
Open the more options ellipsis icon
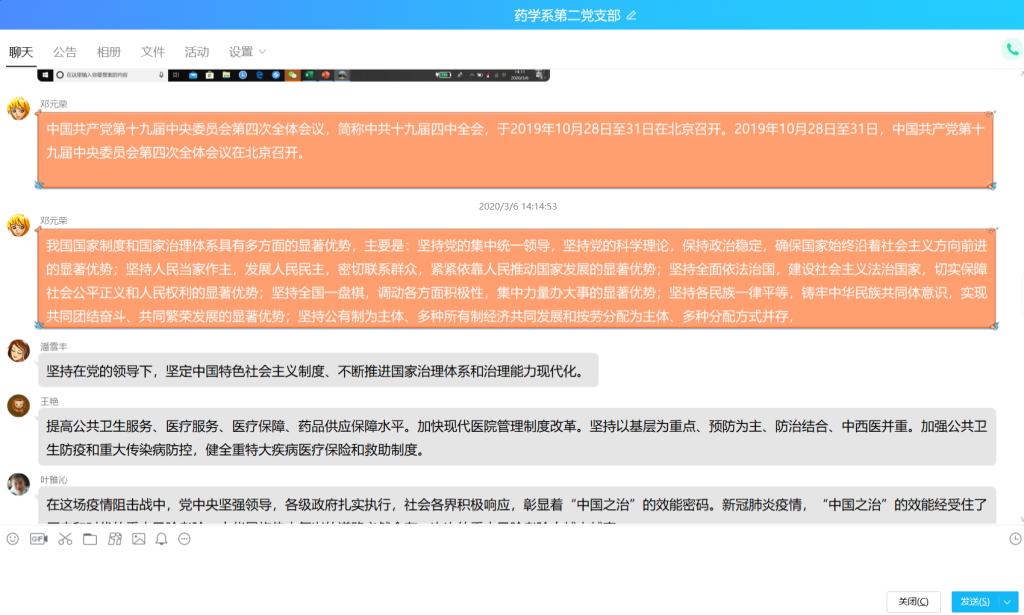pyautogui.click(x=185, y=539)
